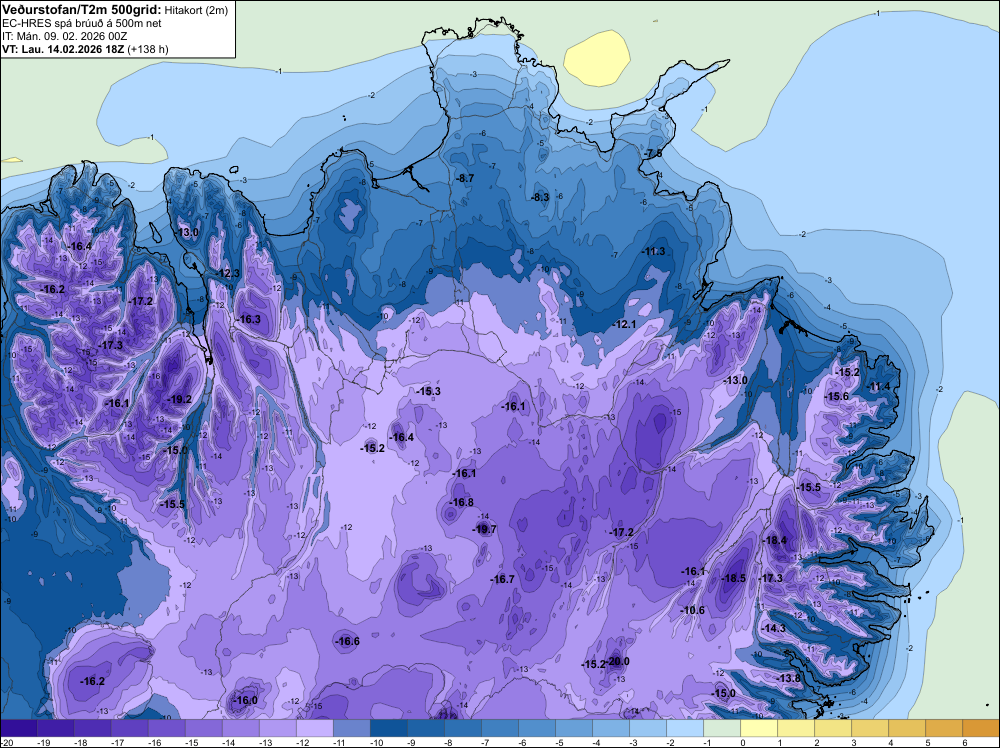
Task: Click the -15.3 temperature label
Action: coord(429,391)
